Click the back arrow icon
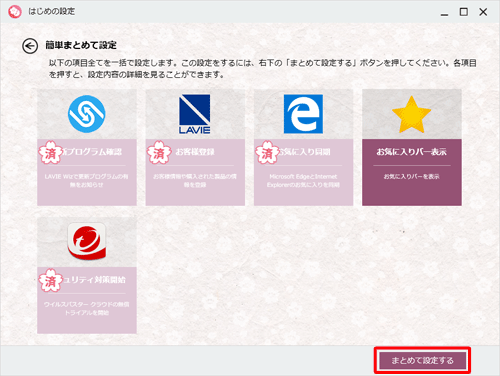The image size is (500, 376). (x=30, y=46)
